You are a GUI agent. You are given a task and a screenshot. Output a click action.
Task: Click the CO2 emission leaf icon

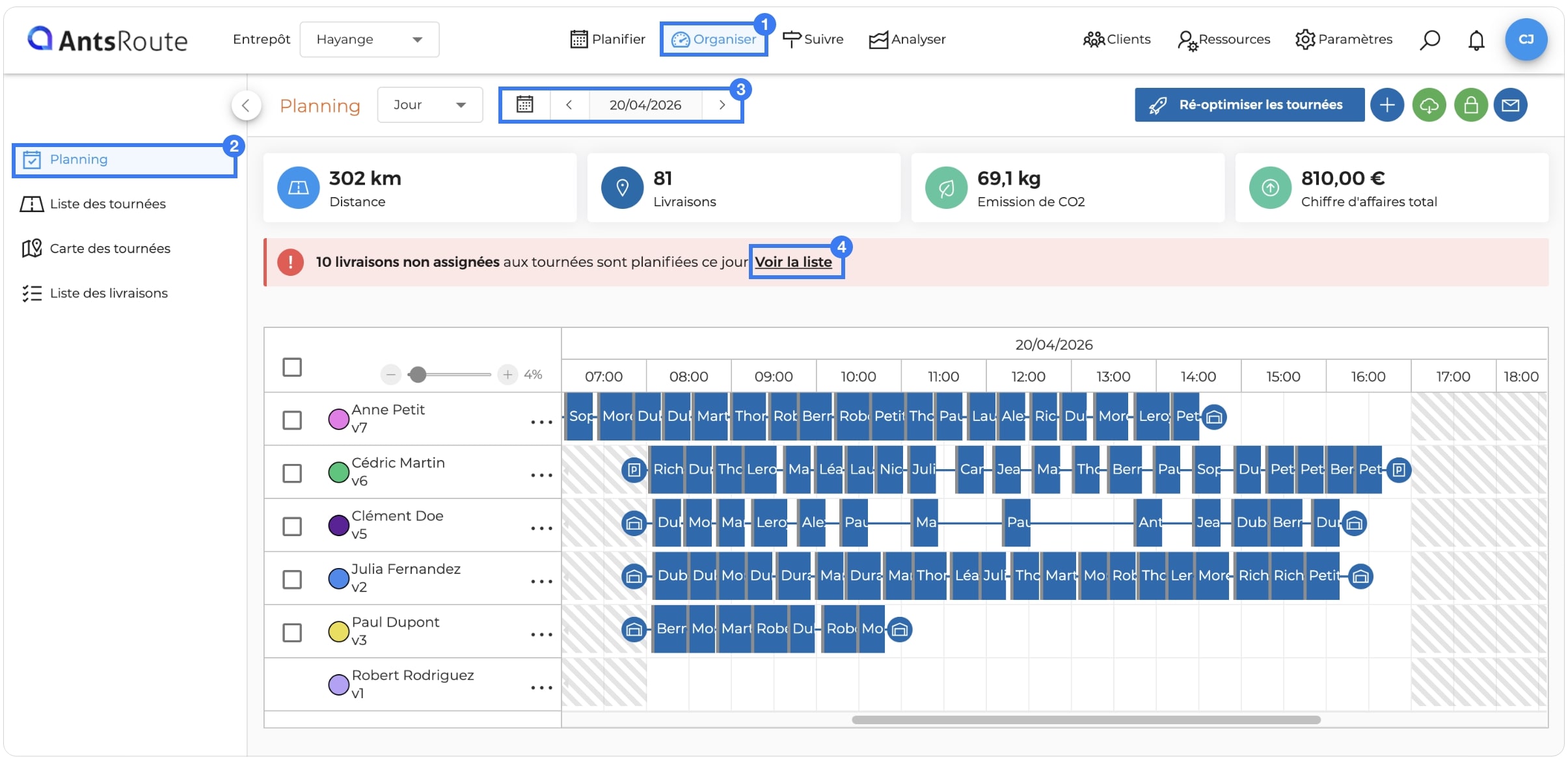946,187
